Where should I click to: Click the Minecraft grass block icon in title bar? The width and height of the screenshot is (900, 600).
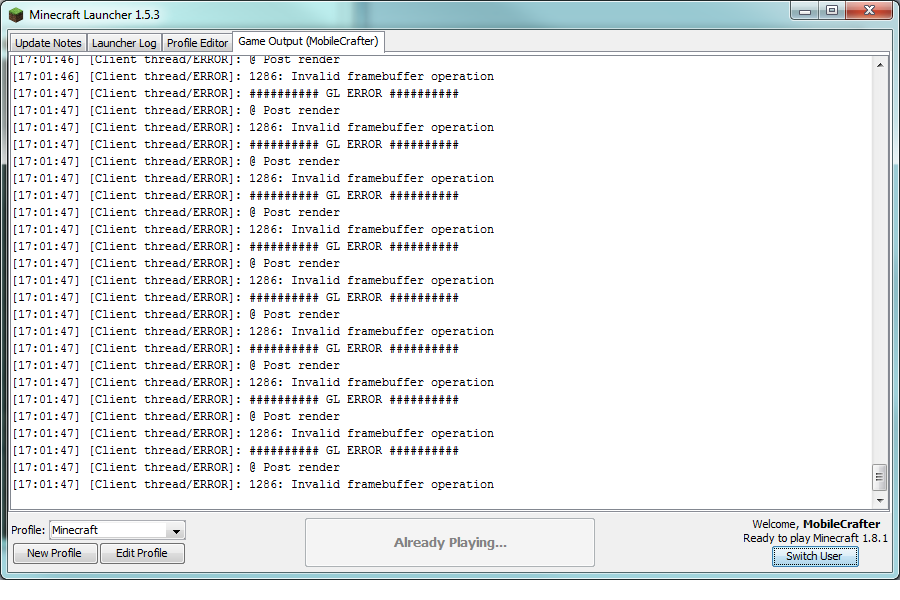(16, 15)
